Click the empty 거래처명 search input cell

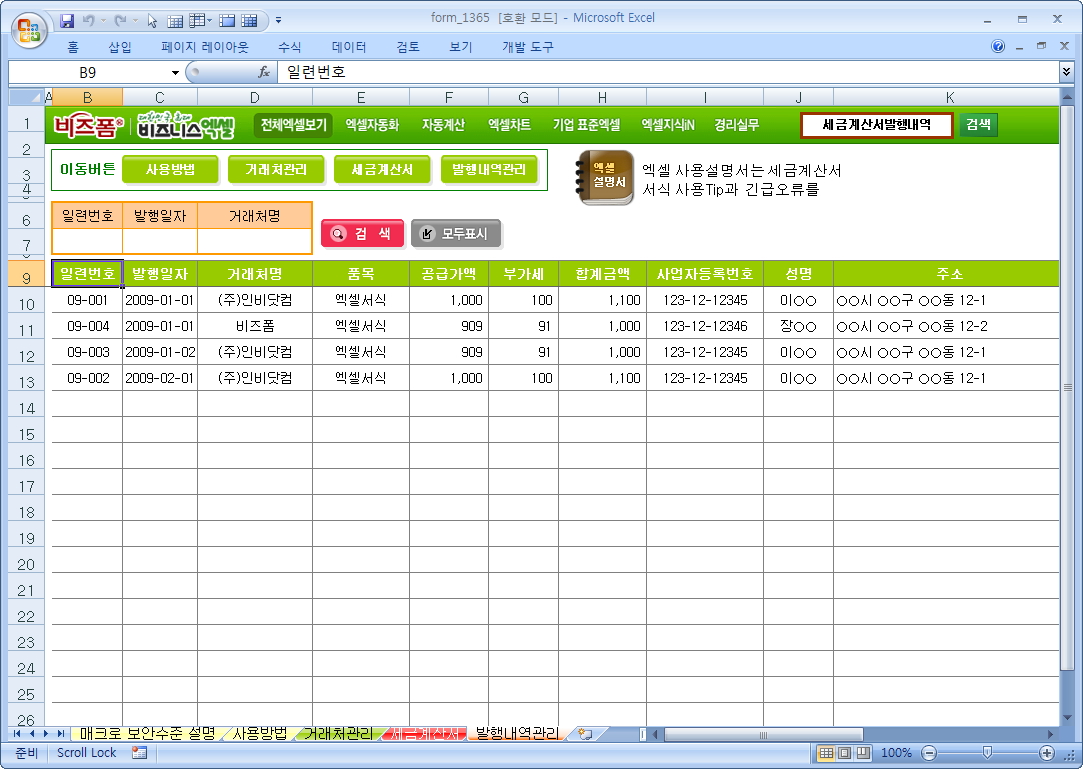pyautogui.click(x=254, y=241)
